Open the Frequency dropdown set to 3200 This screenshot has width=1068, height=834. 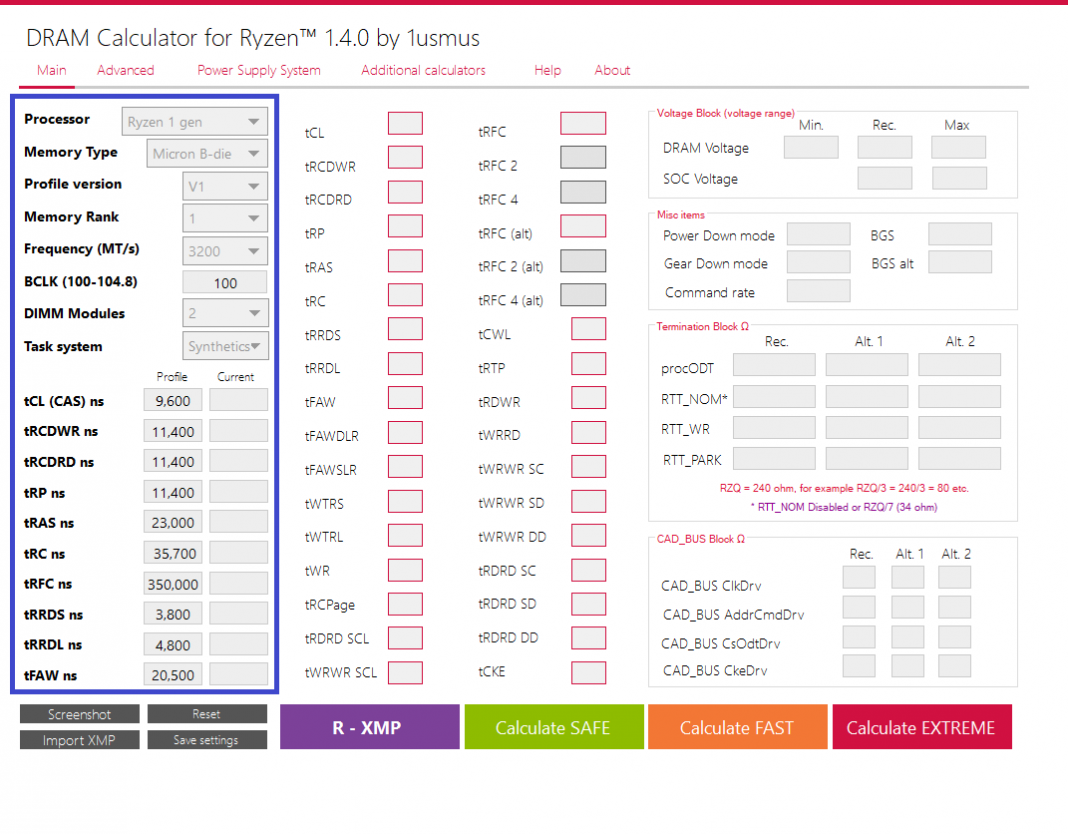tap(225, 251)
